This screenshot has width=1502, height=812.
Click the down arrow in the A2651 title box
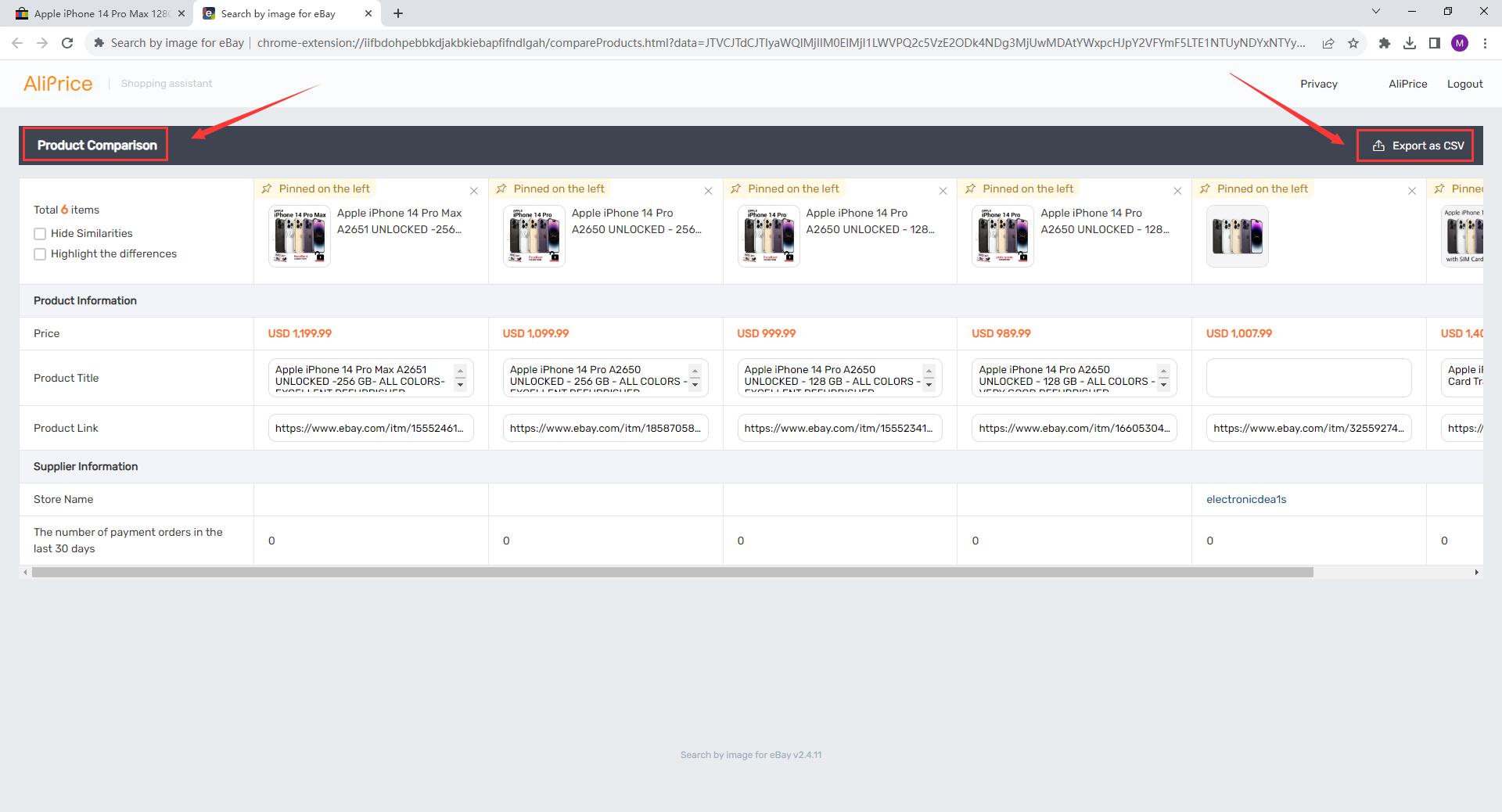[x=460, y=385]
